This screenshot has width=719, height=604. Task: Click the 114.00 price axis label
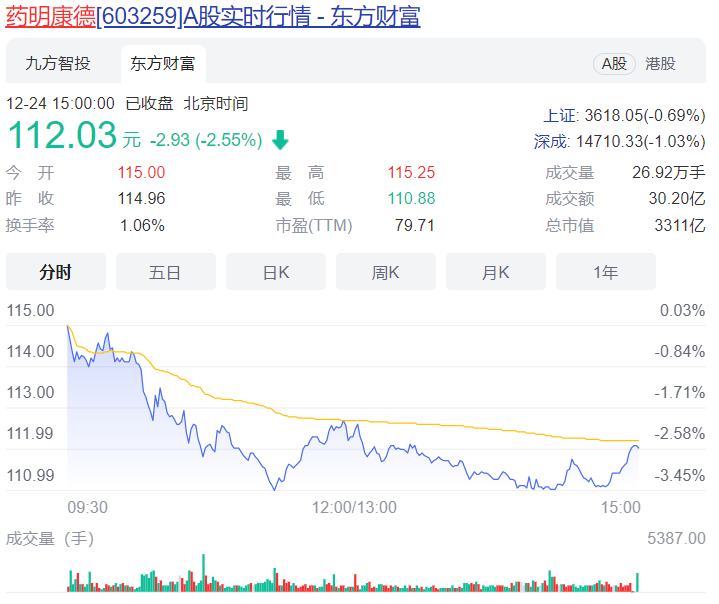(30, 351)
